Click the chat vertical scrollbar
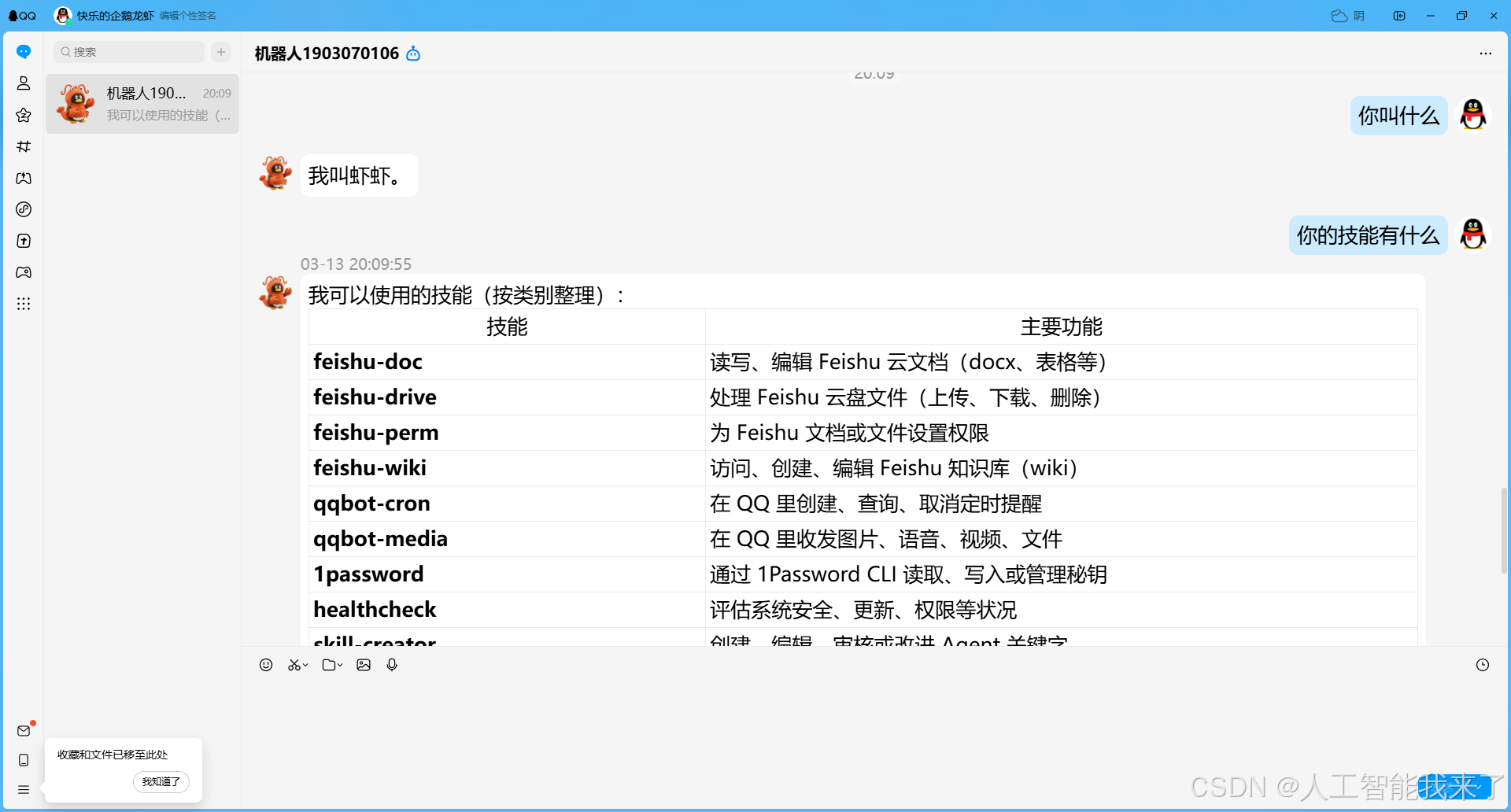The height and width of the screenshot is (812, 1511). [x=1504, y=530]
